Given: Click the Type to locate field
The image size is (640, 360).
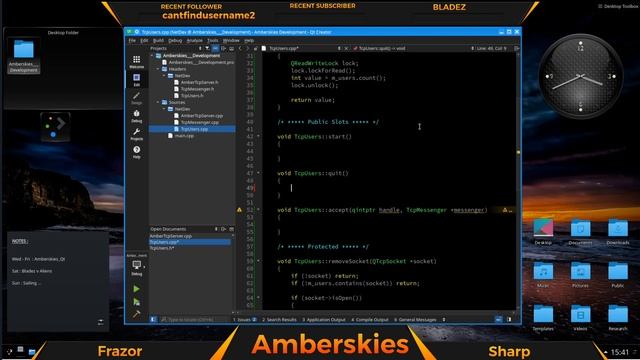Looking at the screenshot, I should (x=194, y=320).
